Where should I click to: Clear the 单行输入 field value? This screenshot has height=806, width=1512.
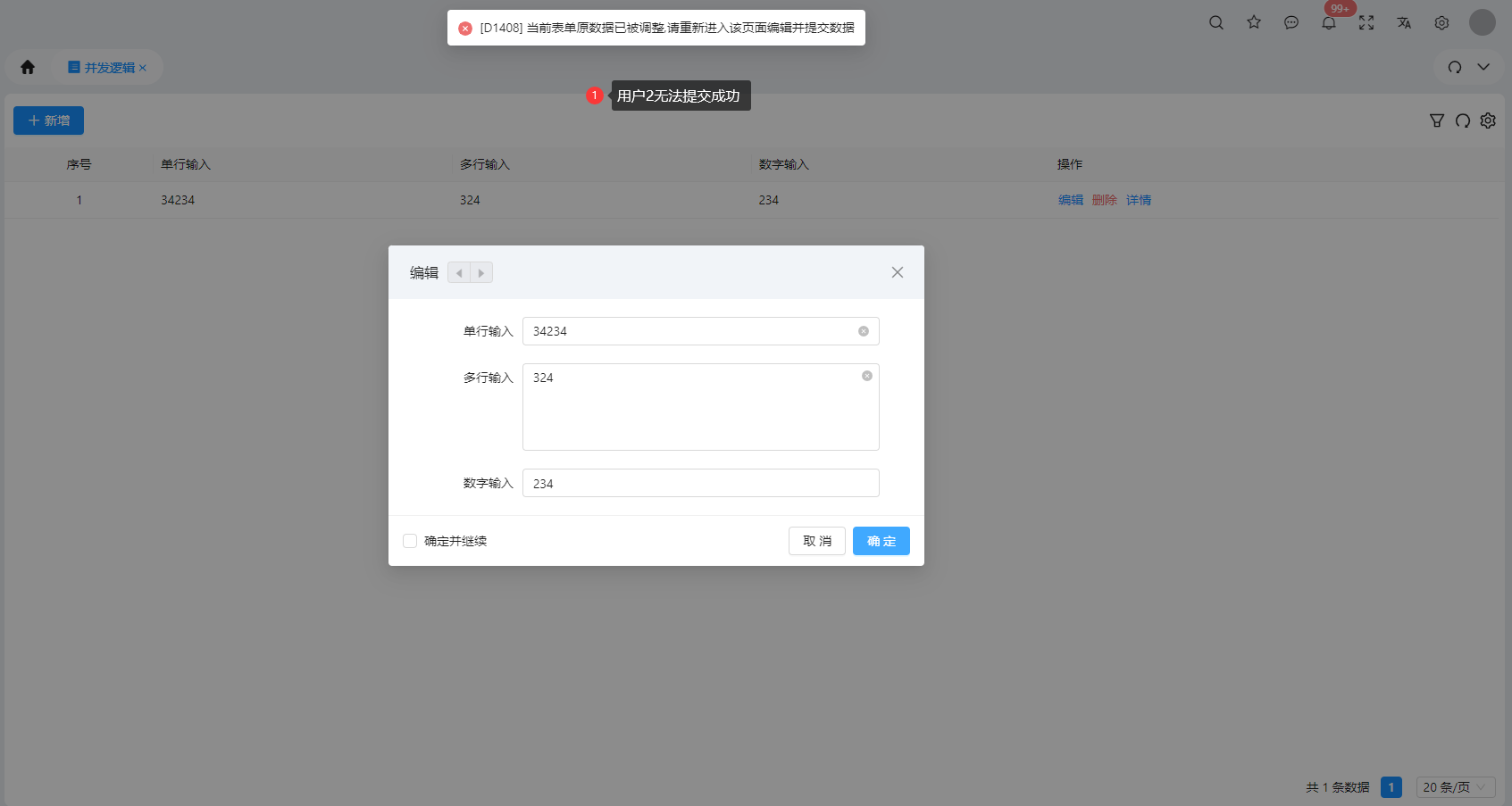point(864,331)
